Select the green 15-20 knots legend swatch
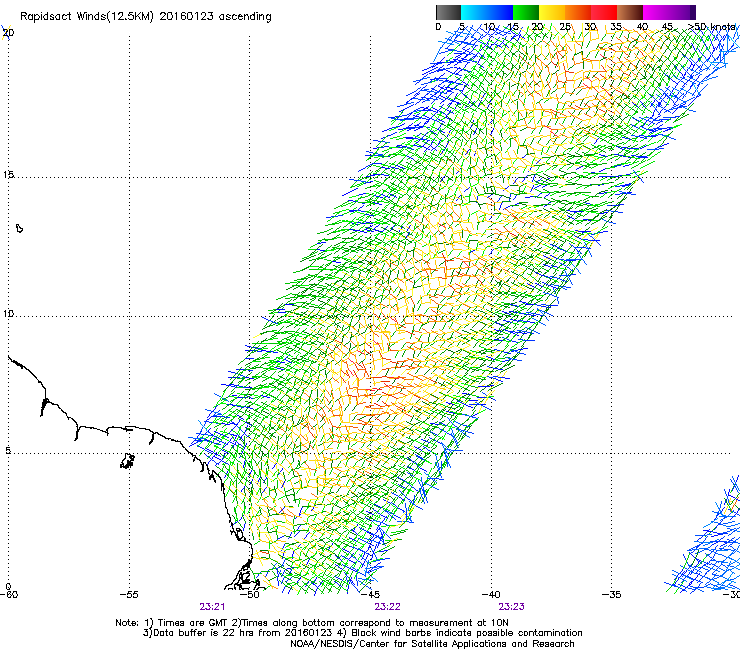 click(x=526, y=12)
